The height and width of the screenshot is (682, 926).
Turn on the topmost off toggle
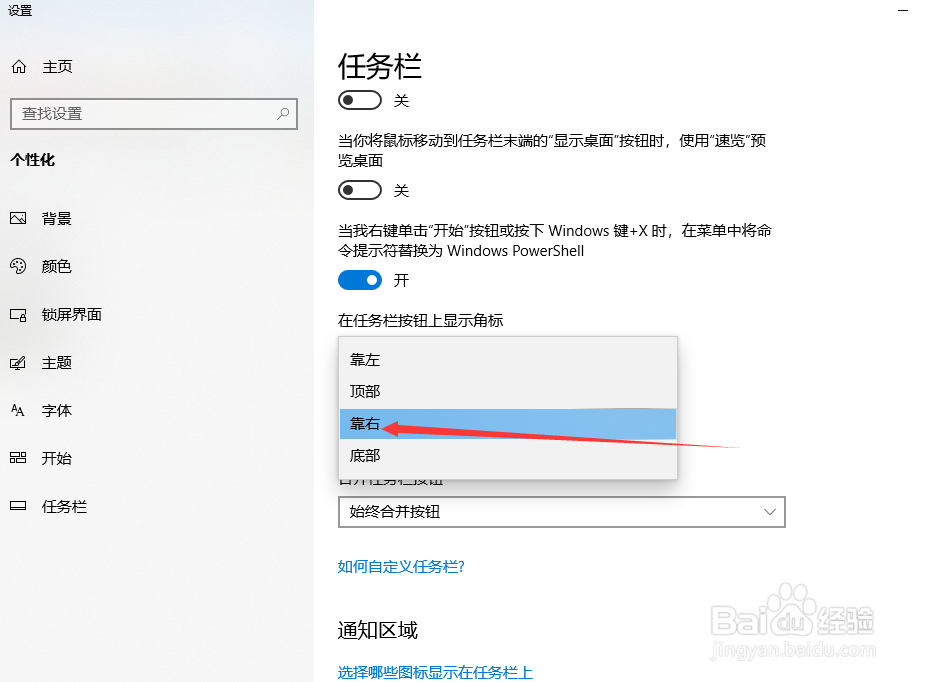tap(360, 100)
